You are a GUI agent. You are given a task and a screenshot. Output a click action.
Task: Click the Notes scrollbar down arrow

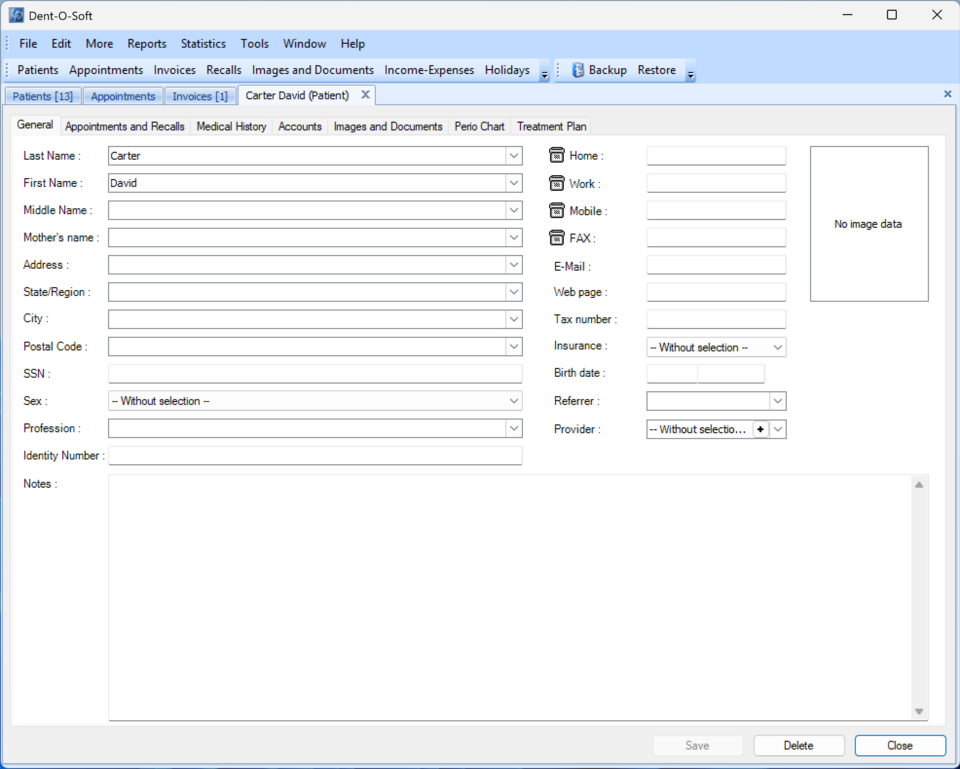919,711
